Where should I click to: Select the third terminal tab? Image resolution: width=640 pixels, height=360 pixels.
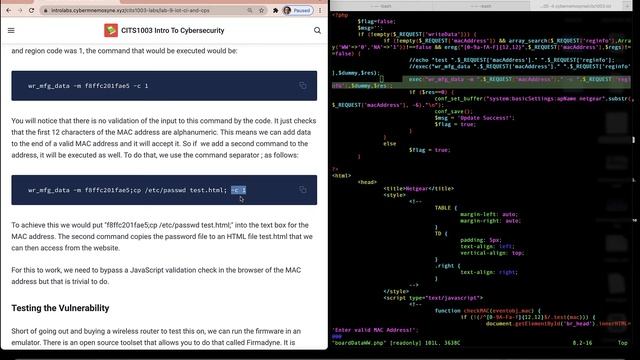pos(576,6)
